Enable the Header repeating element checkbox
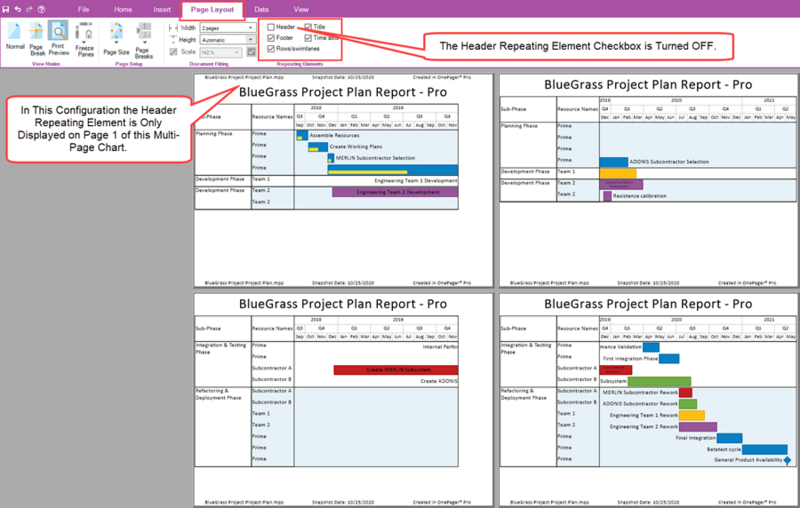Screen dimensions: 800x508 pos(271,27)
